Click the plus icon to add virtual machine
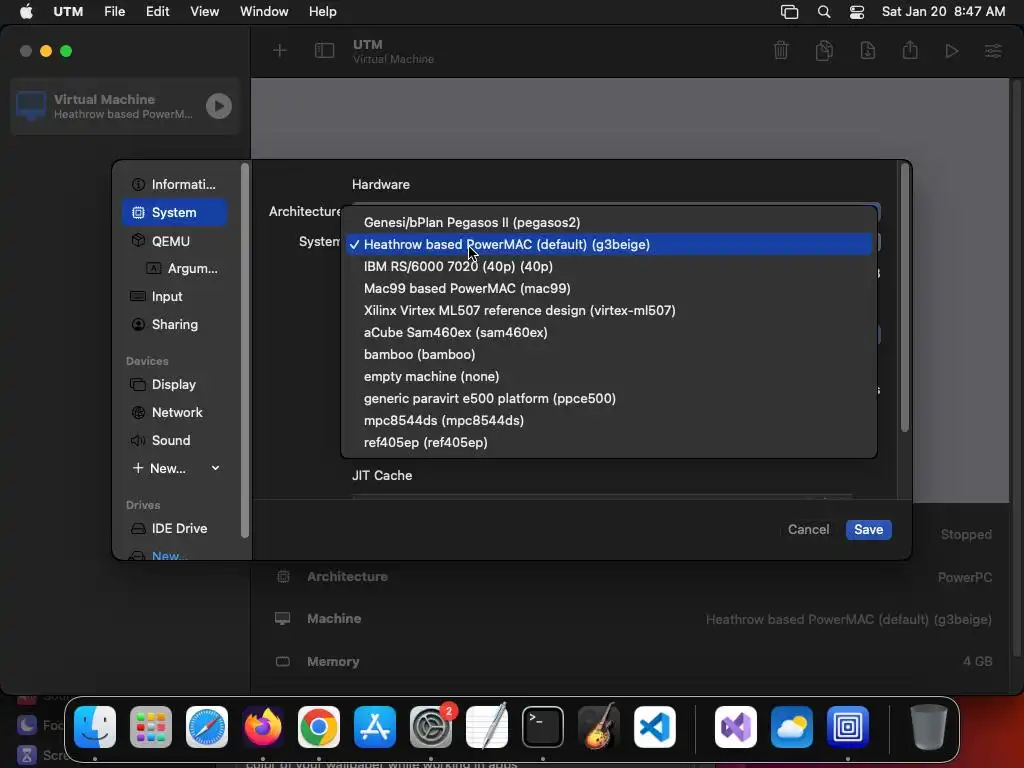 pyautogui.click(x=280, y=51)
